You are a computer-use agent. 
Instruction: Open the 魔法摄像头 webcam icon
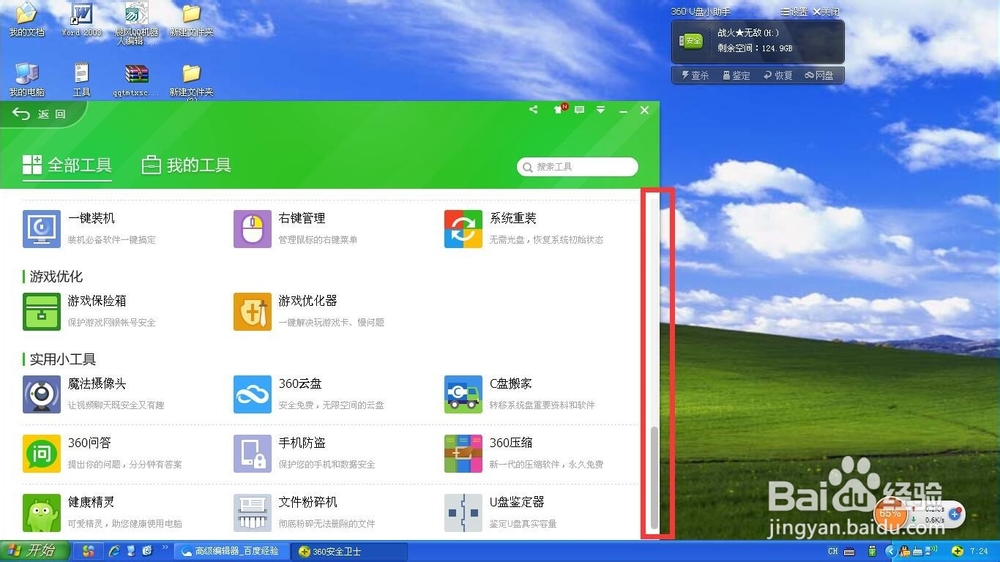coord(41,394)
